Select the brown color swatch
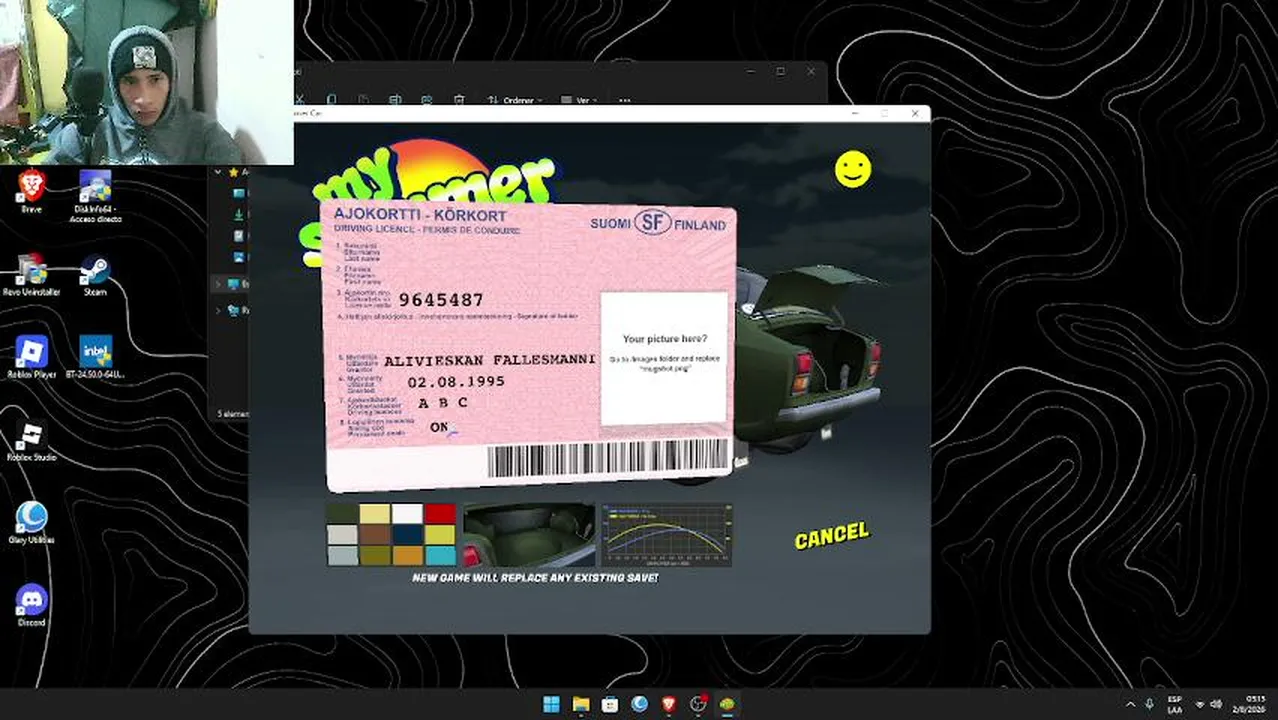This screenshot has width=1278, height=720. 374,535
